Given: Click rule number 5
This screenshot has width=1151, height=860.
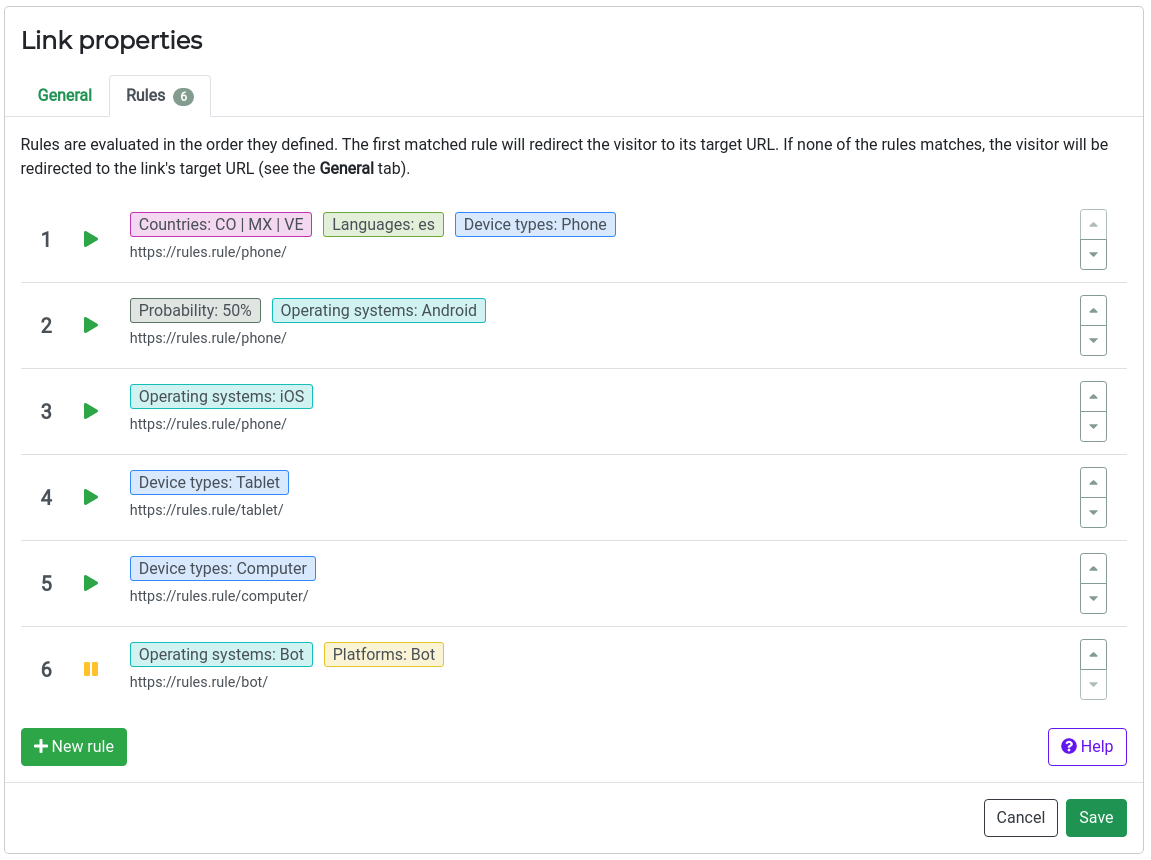Looking at the screenshot, I should click(x=46, y=583).
